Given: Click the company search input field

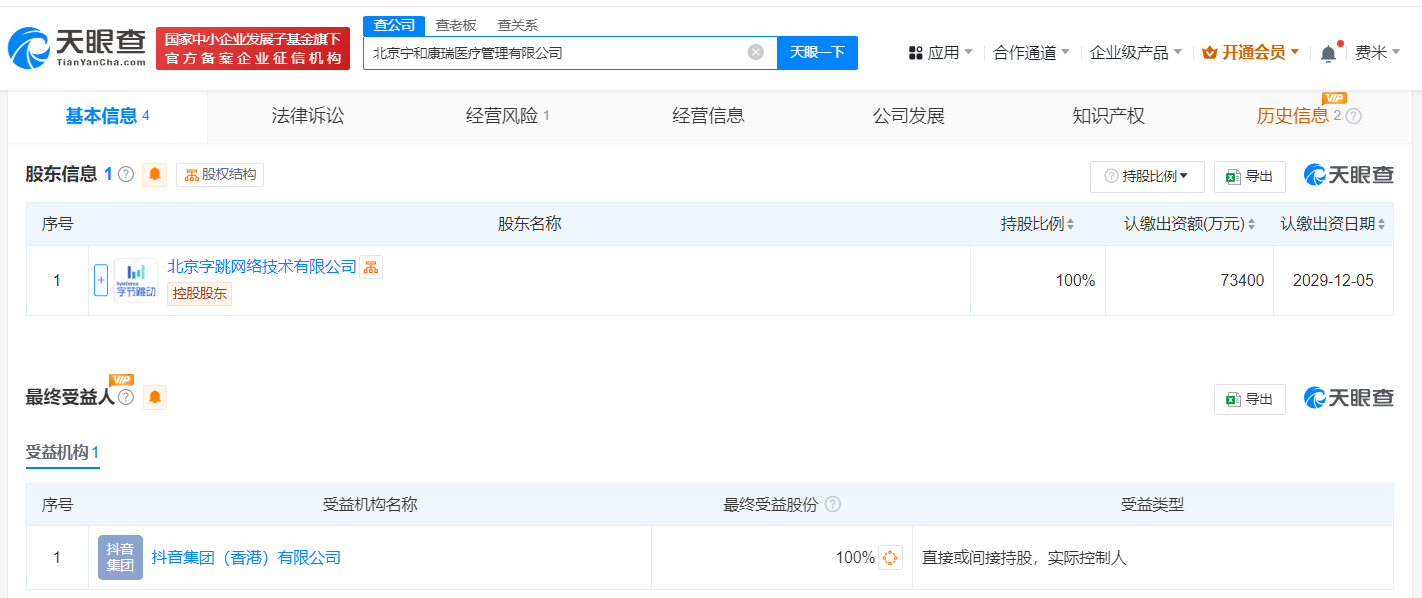Looking at the screenshot, I should (x=555, y=52).
